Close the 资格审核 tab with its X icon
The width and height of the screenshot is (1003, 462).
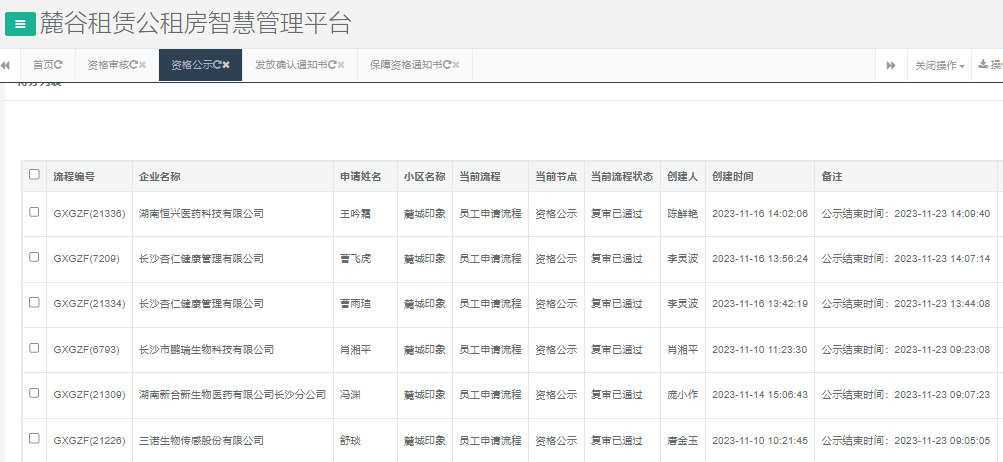(143, 65)
